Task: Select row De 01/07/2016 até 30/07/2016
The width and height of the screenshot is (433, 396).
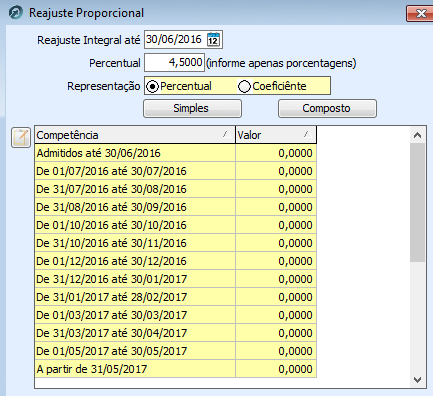Action: click(x=176, y=171)
